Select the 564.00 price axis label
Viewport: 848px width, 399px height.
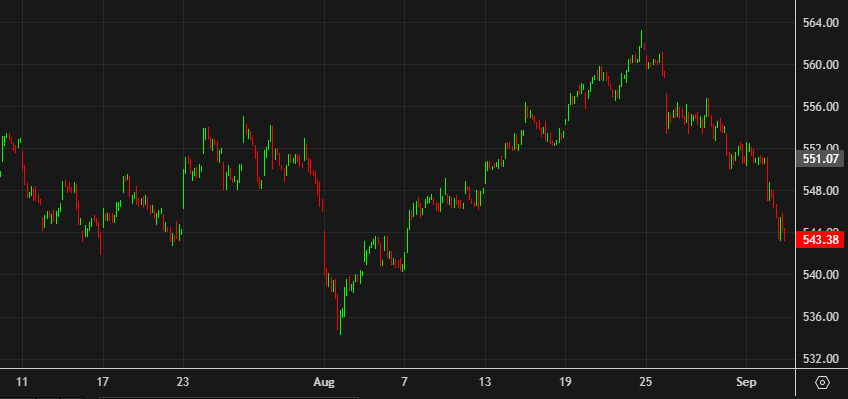(821, 23)
